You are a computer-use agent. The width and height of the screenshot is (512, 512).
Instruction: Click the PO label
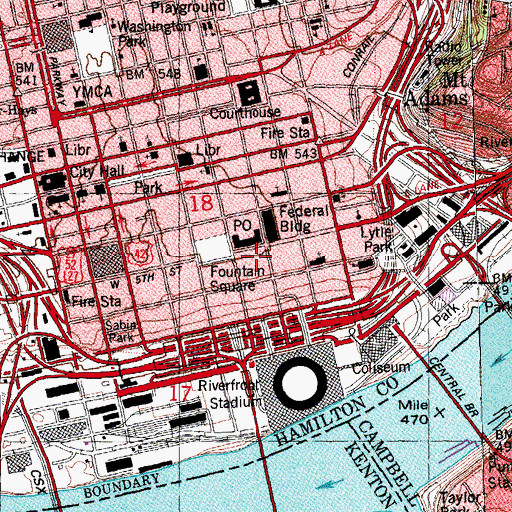click(x=242, y=226)
